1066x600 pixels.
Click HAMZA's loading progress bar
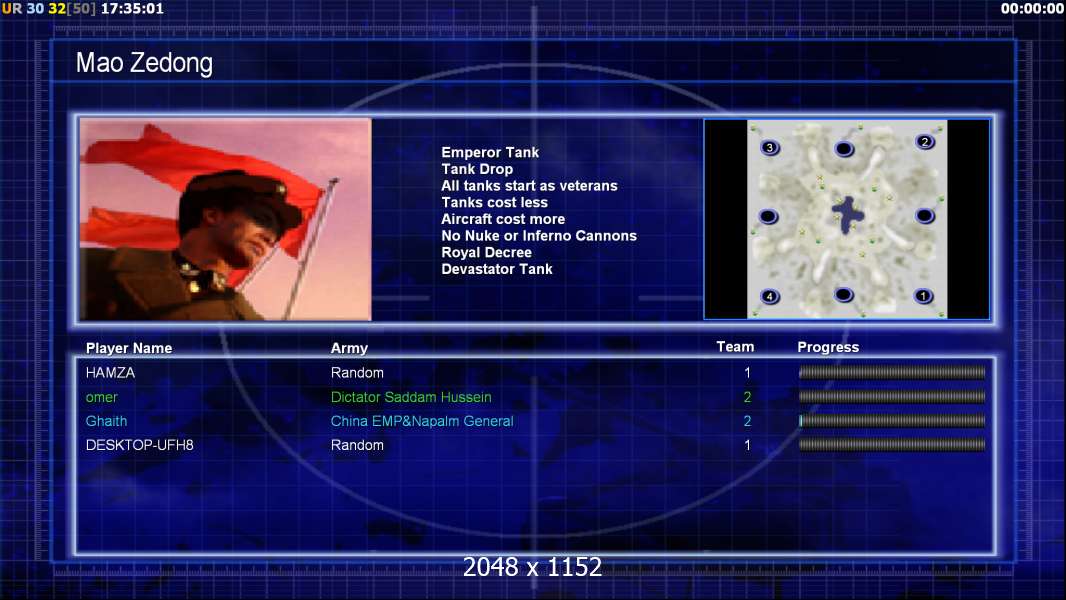[x=892, y=372]
